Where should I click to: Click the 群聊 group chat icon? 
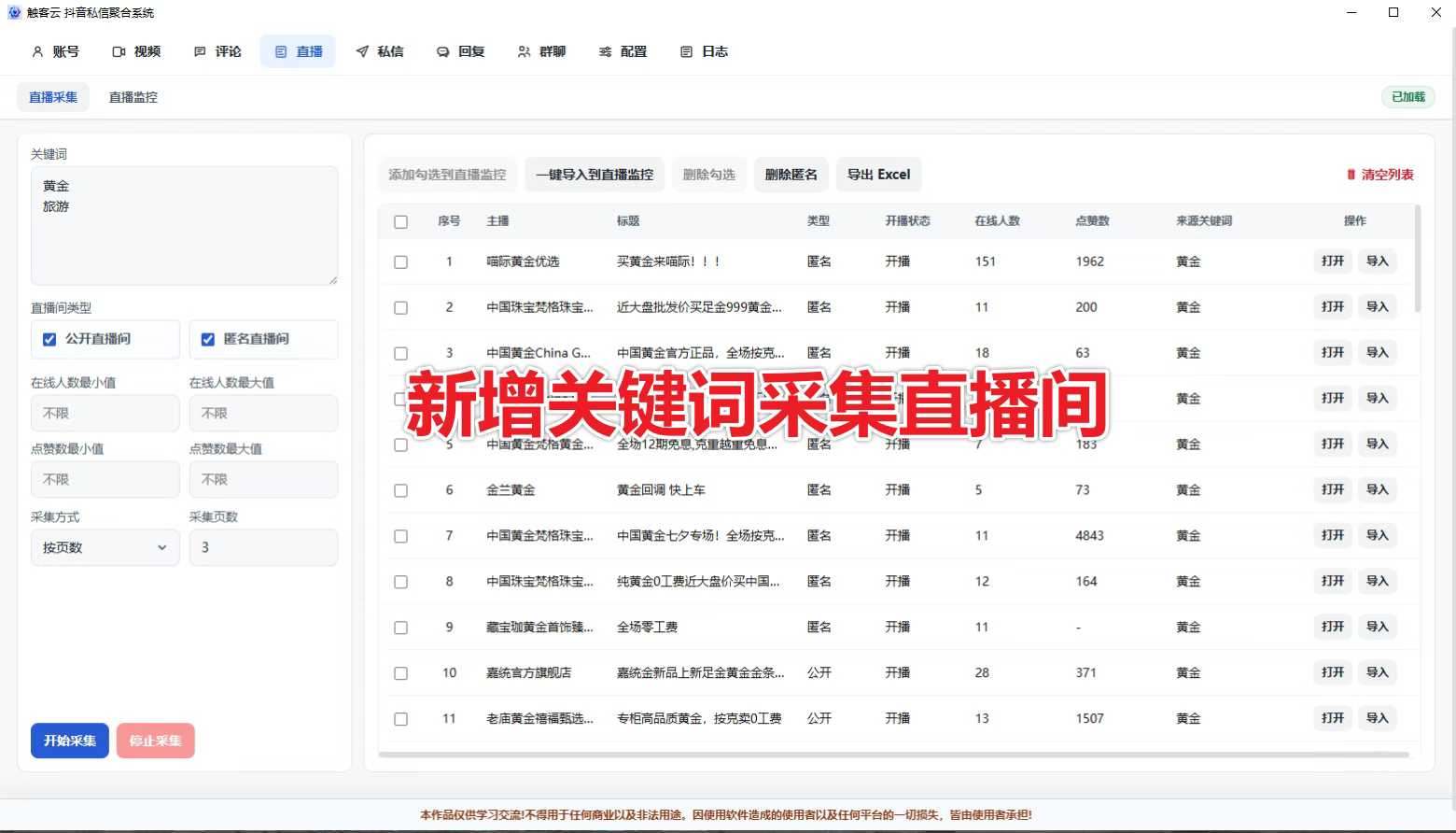(x=525, y=51)
